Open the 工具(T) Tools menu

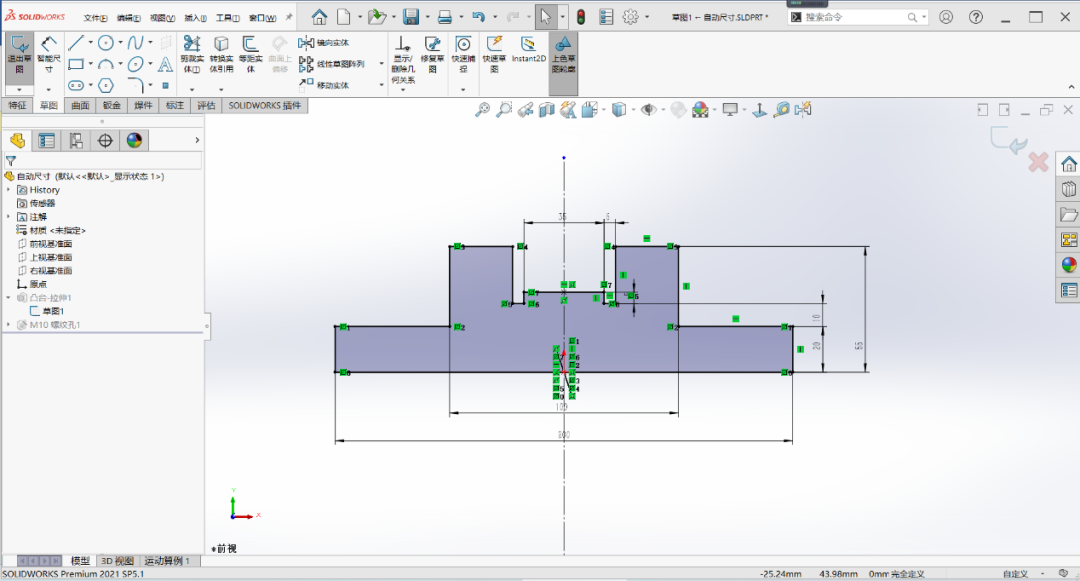[x=227, y=18]
